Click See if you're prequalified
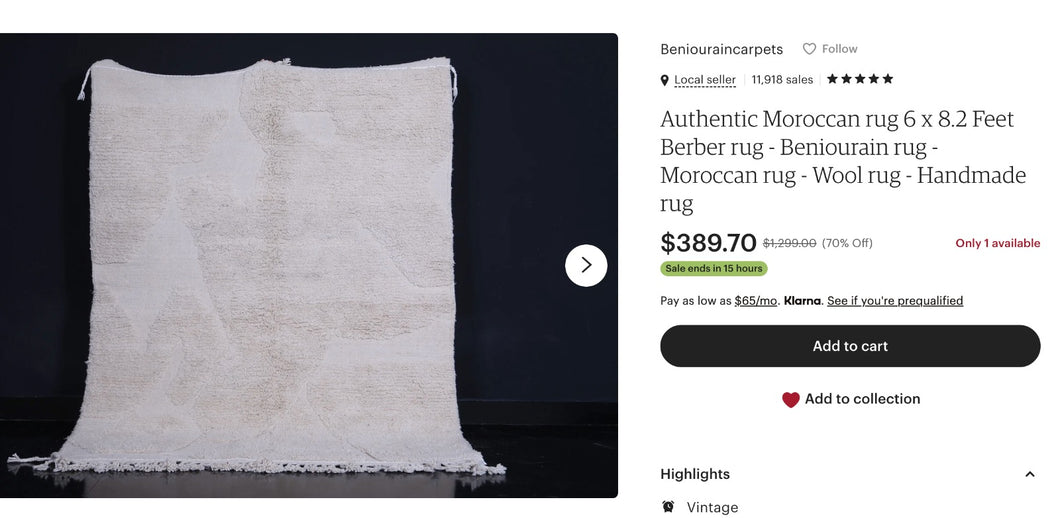The height and width of the screenshot is (518, 1060). tap(895, 301)
